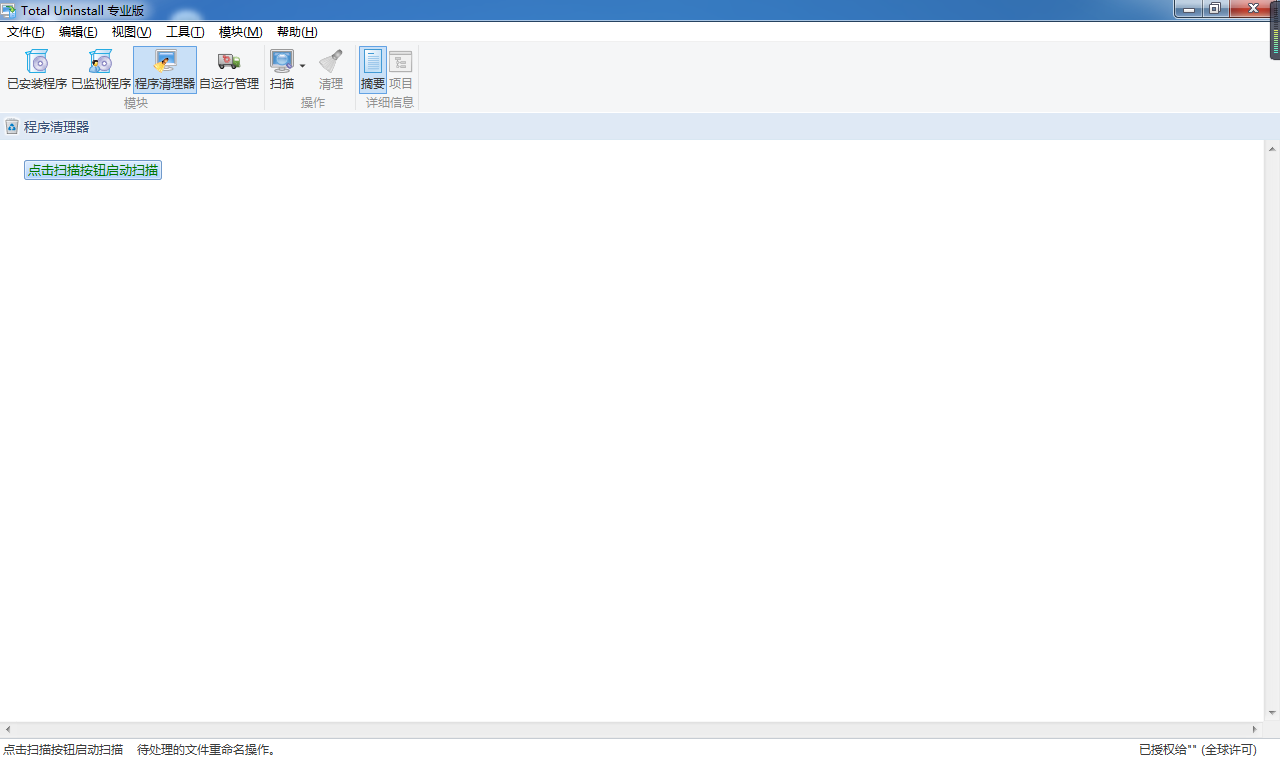Screen dimensions: 1280x760
Task: Open the 帮助 (Help) menu
Action: point(296,31)
